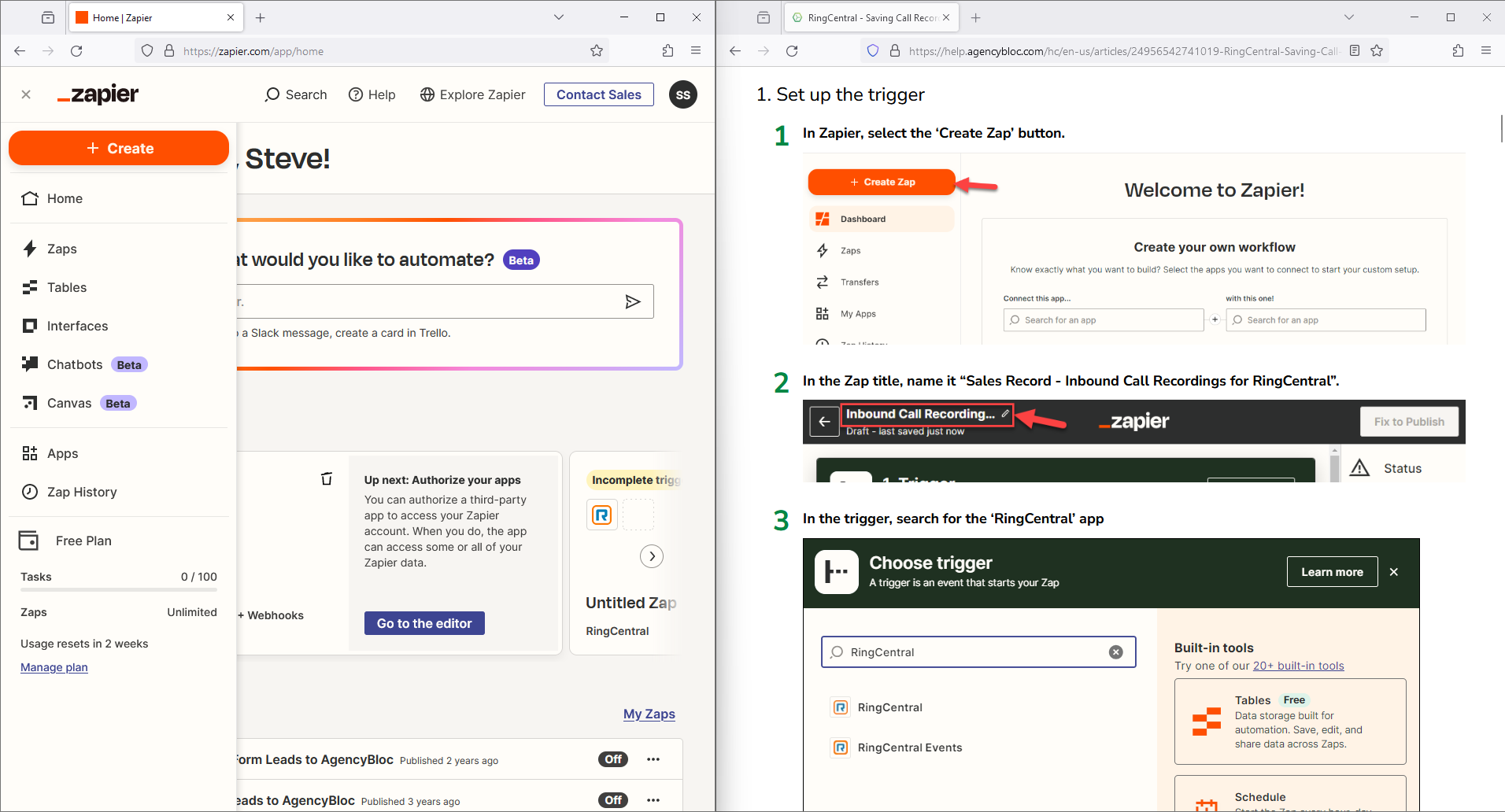Open more options for the Published 3 years ago Zap
This screenshot has width=1505, height=812.
tap(653, 800)
